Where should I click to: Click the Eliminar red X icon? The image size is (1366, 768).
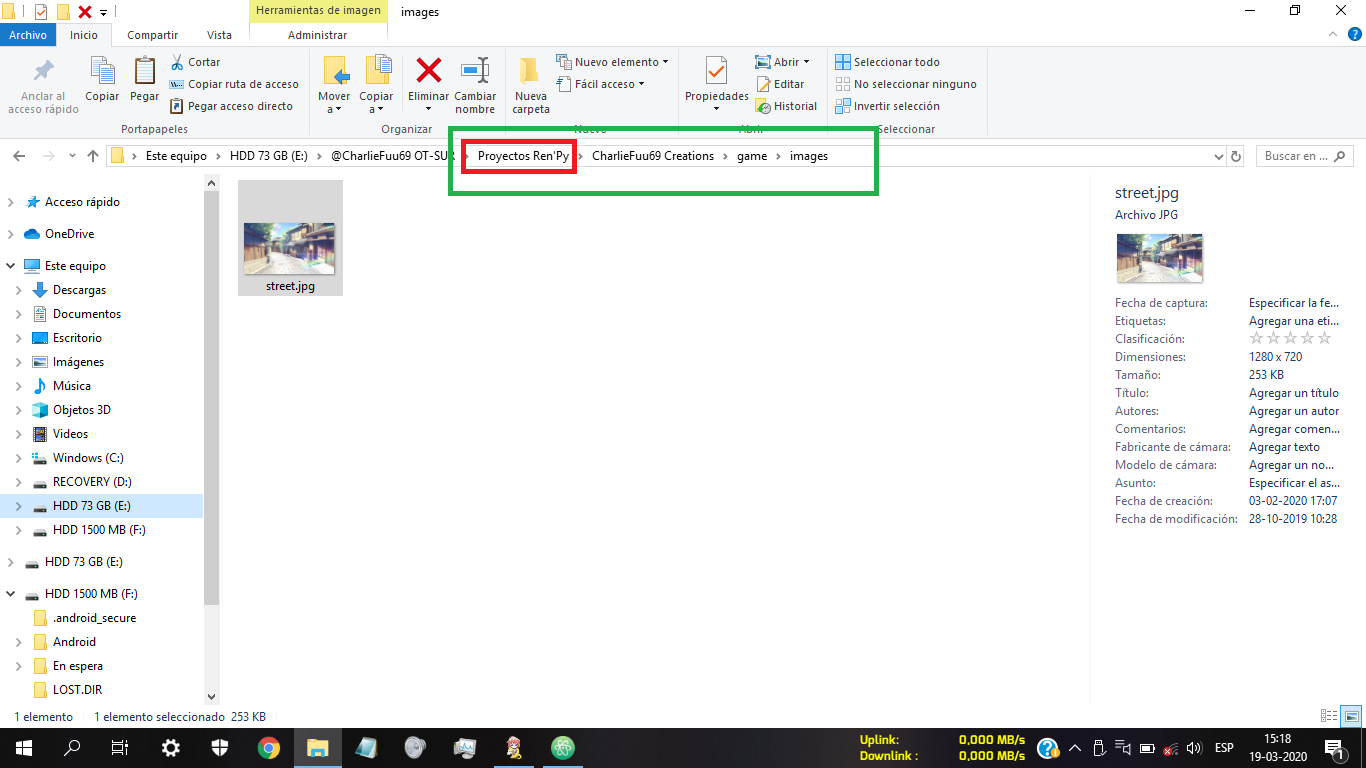429,71
